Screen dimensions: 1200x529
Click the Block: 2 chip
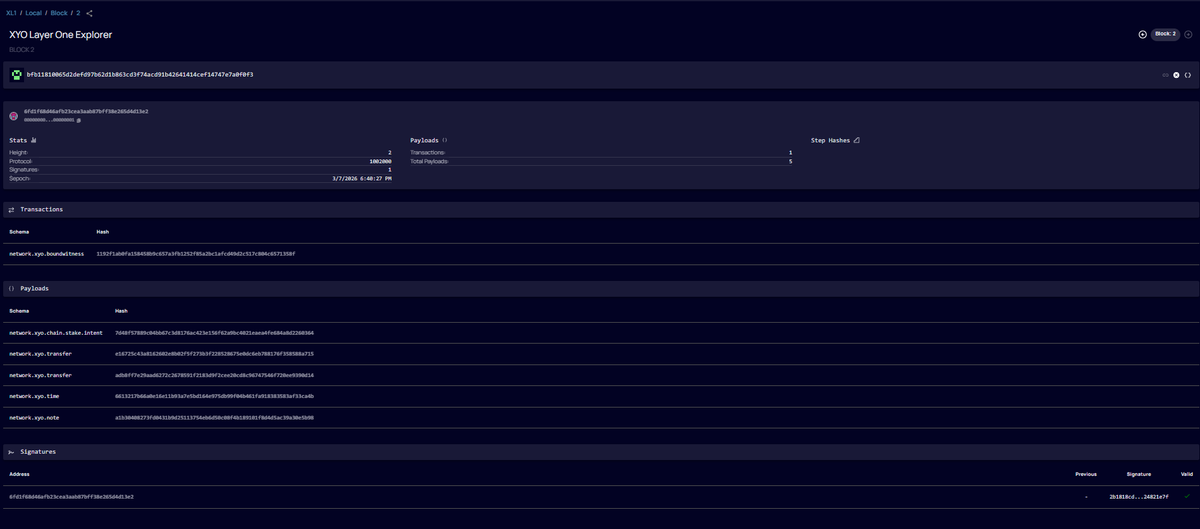click(x=1166, y=34)
